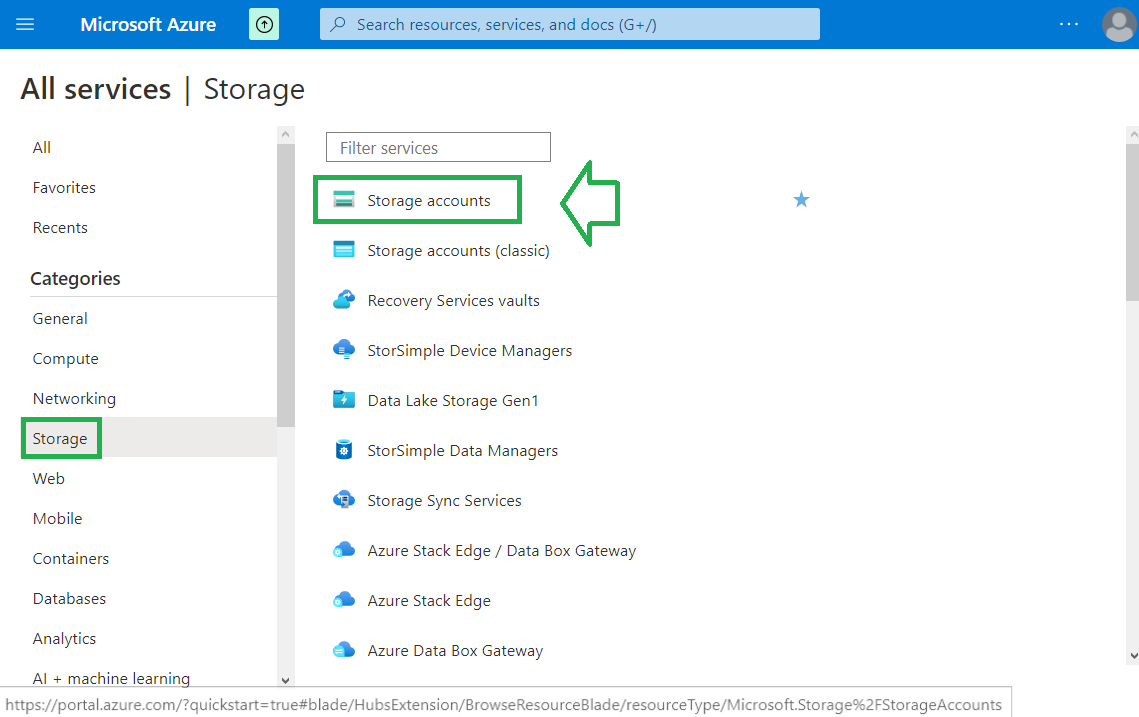
Task: Click the Recovery Services vaults icon
Action: (x=344, y=300)
